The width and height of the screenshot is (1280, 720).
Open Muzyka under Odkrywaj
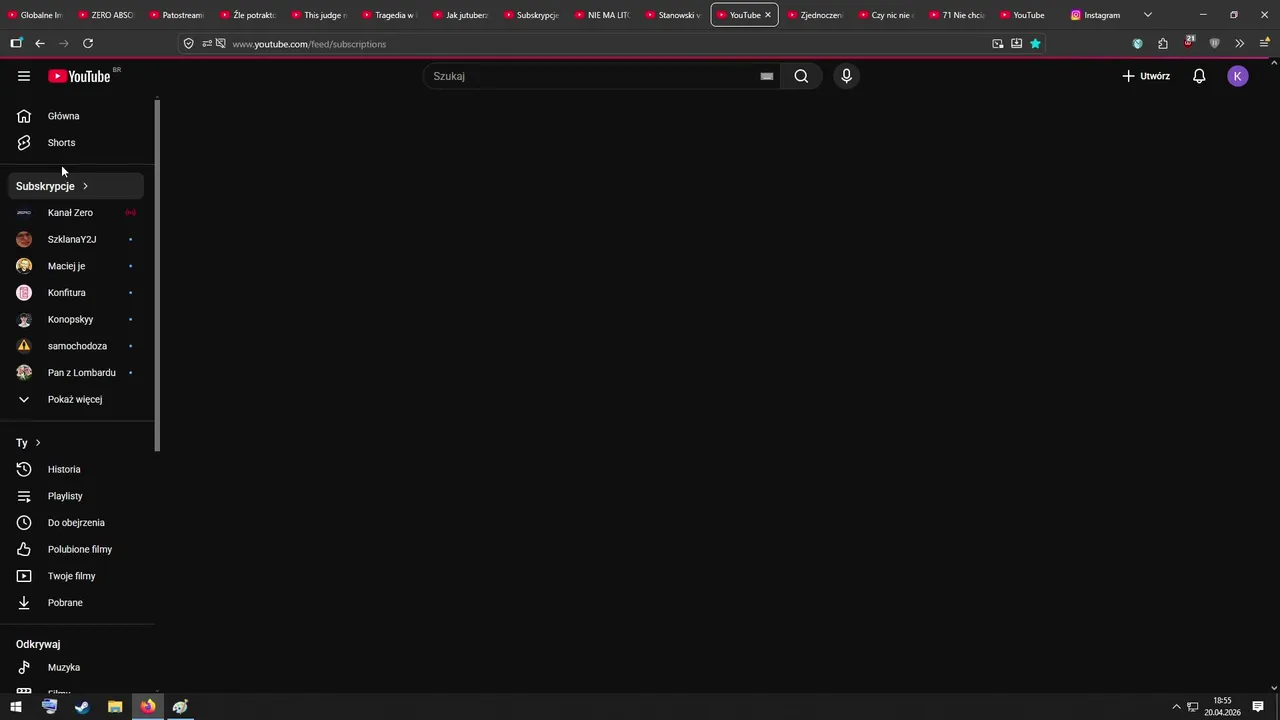click(x=76, y=668)
